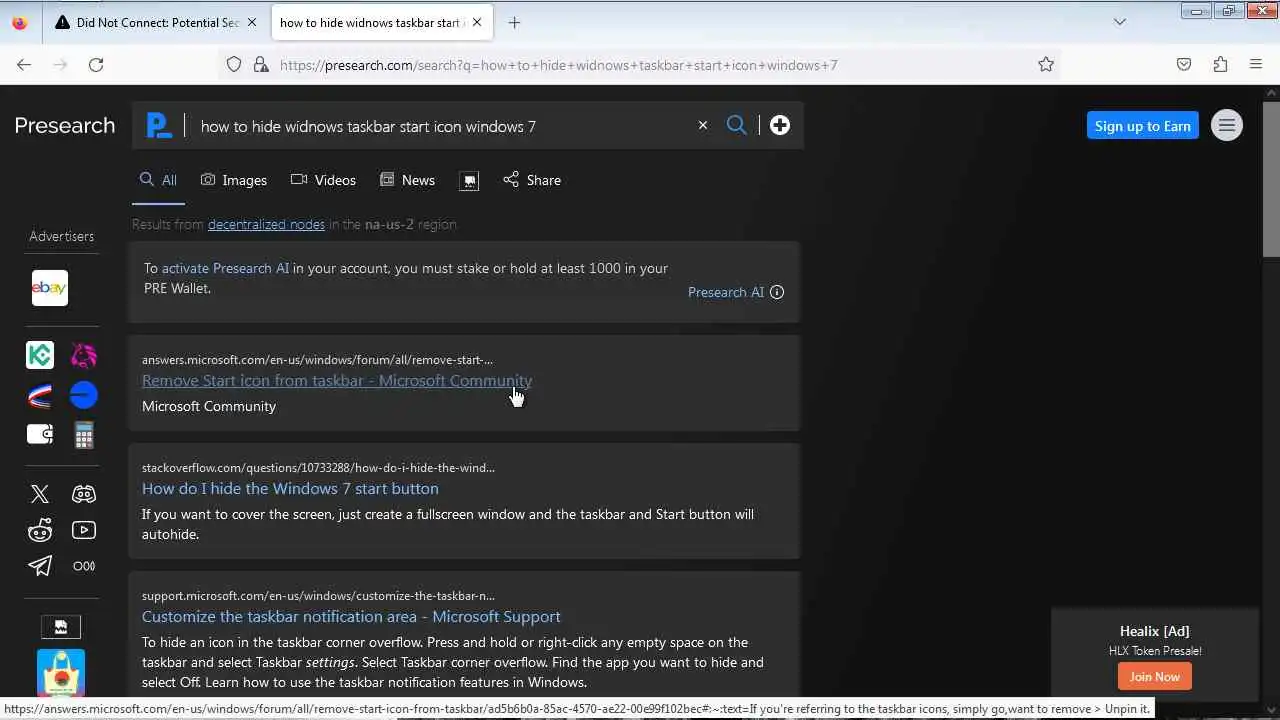Click the broken image icon above shopping bag
The width and height of the screenshot is (1280, 720).
click(61, 627)
